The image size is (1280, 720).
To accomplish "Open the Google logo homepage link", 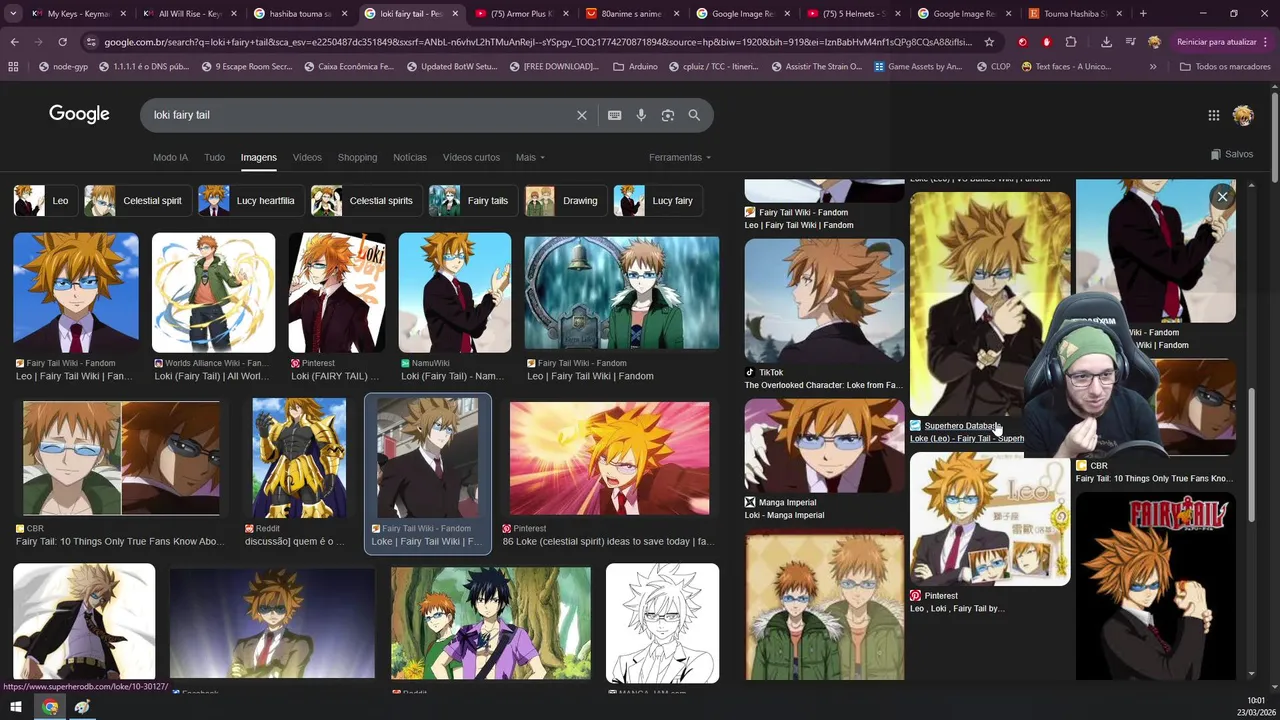I will pos(79,114).
